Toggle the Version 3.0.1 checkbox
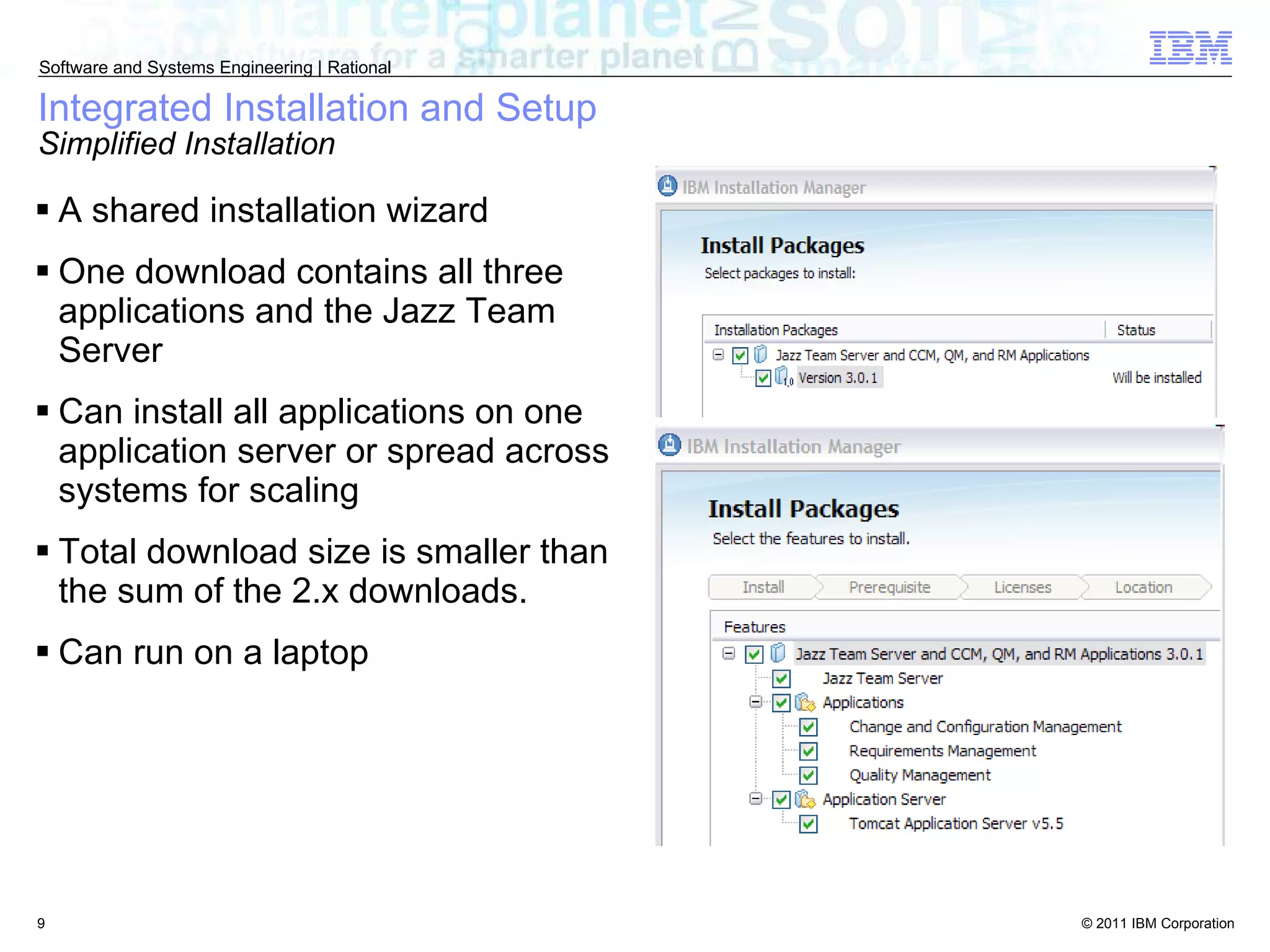This screenshot has height=952, width=1270. pos(763,378)
